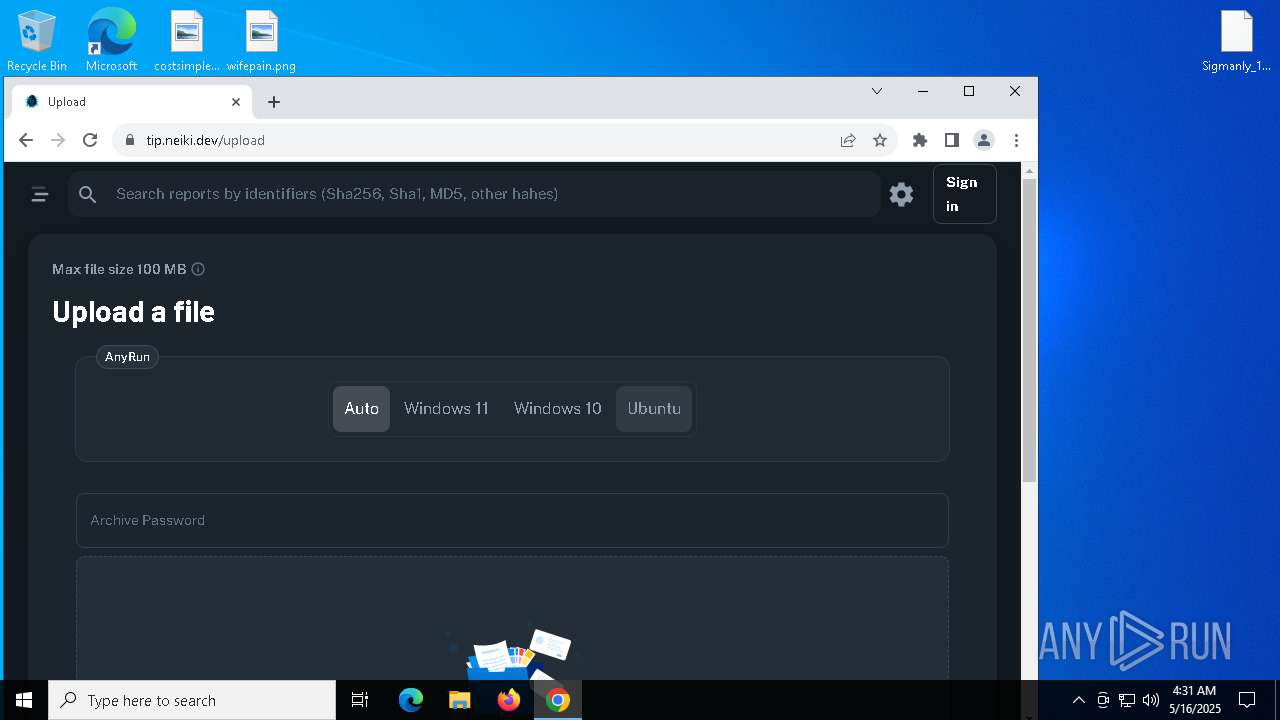This screenshot has height=720, width=1280.
Task: Select wifepain.png on the desktop
Action: [261, 41]
